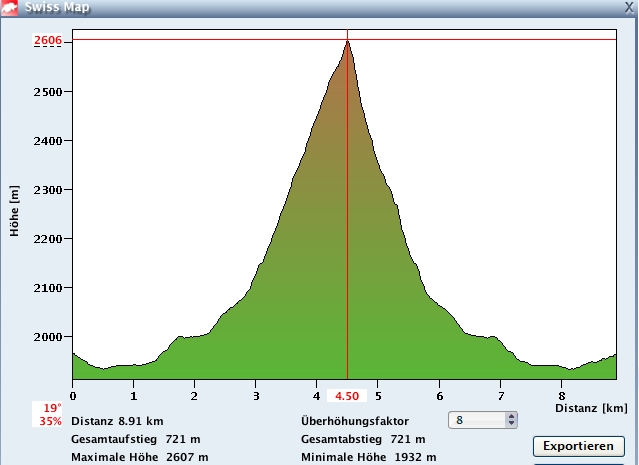
Task: Click the Minimale Höhe 1932 m value
Action: point(368,457)
